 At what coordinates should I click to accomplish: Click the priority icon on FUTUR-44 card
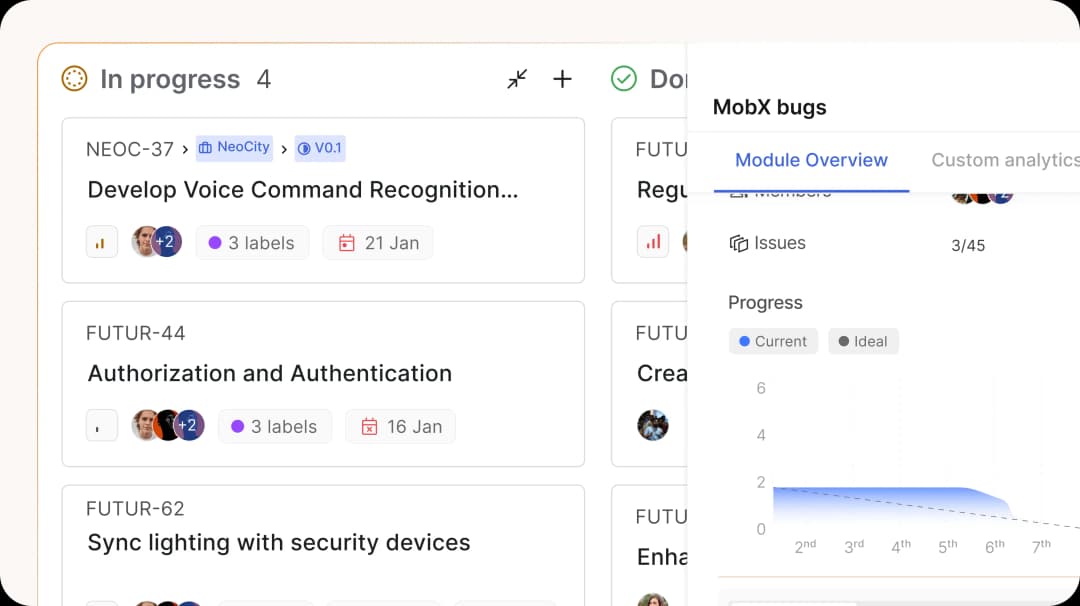[101, 425]
